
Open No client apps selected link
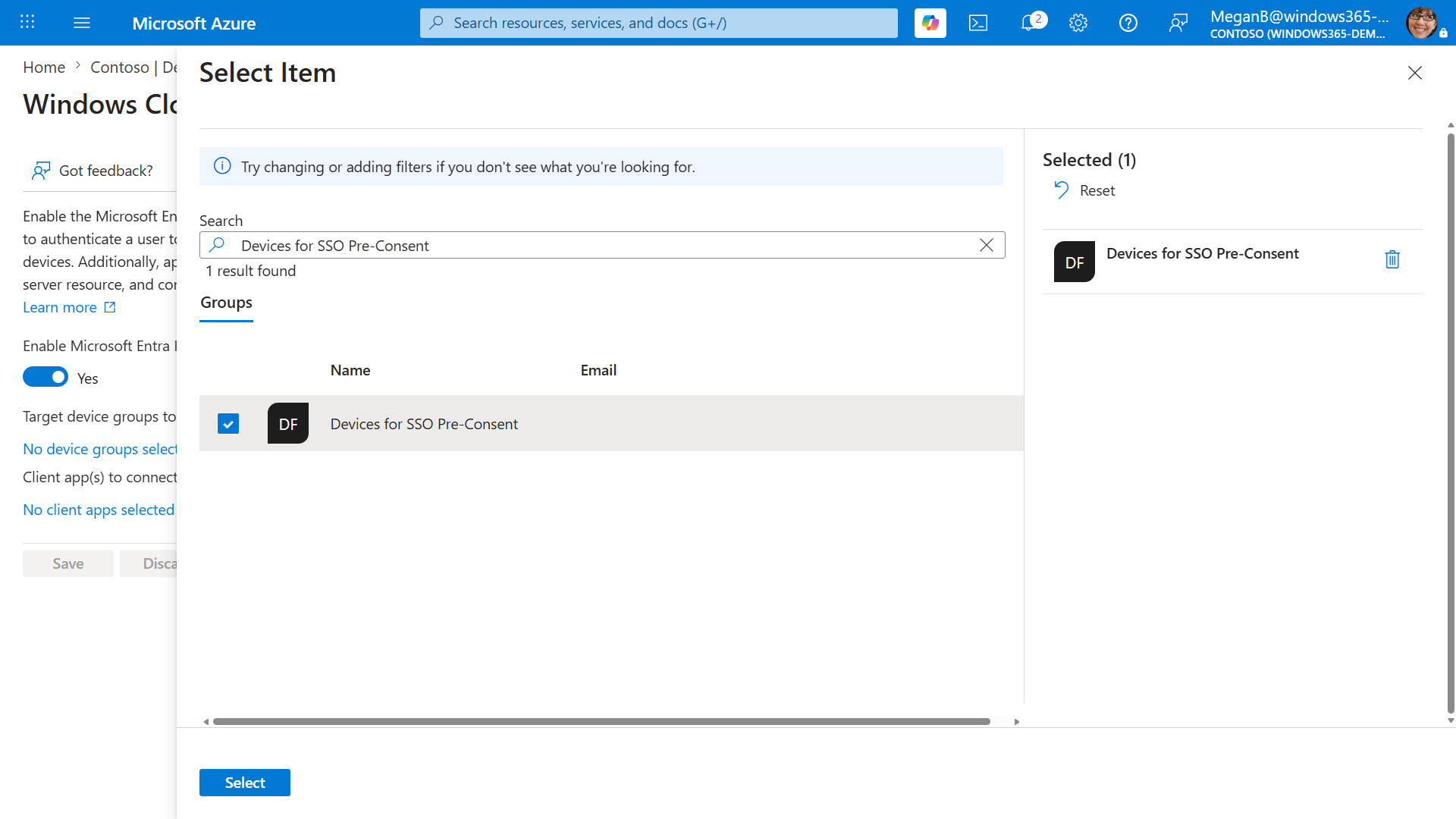tap(99, 510)
